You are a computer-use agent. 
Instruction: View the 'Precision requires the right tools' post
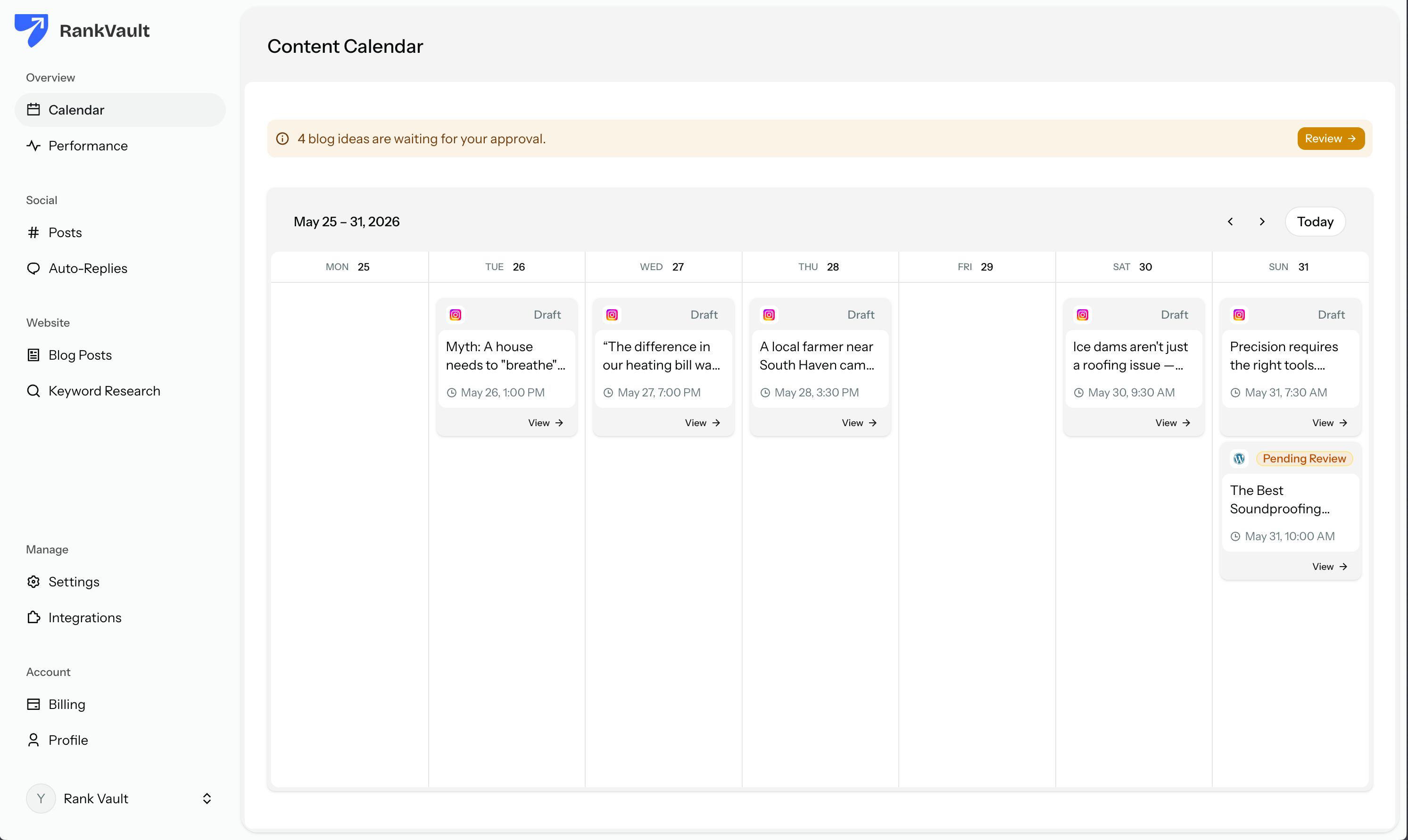coord(1330,423)
